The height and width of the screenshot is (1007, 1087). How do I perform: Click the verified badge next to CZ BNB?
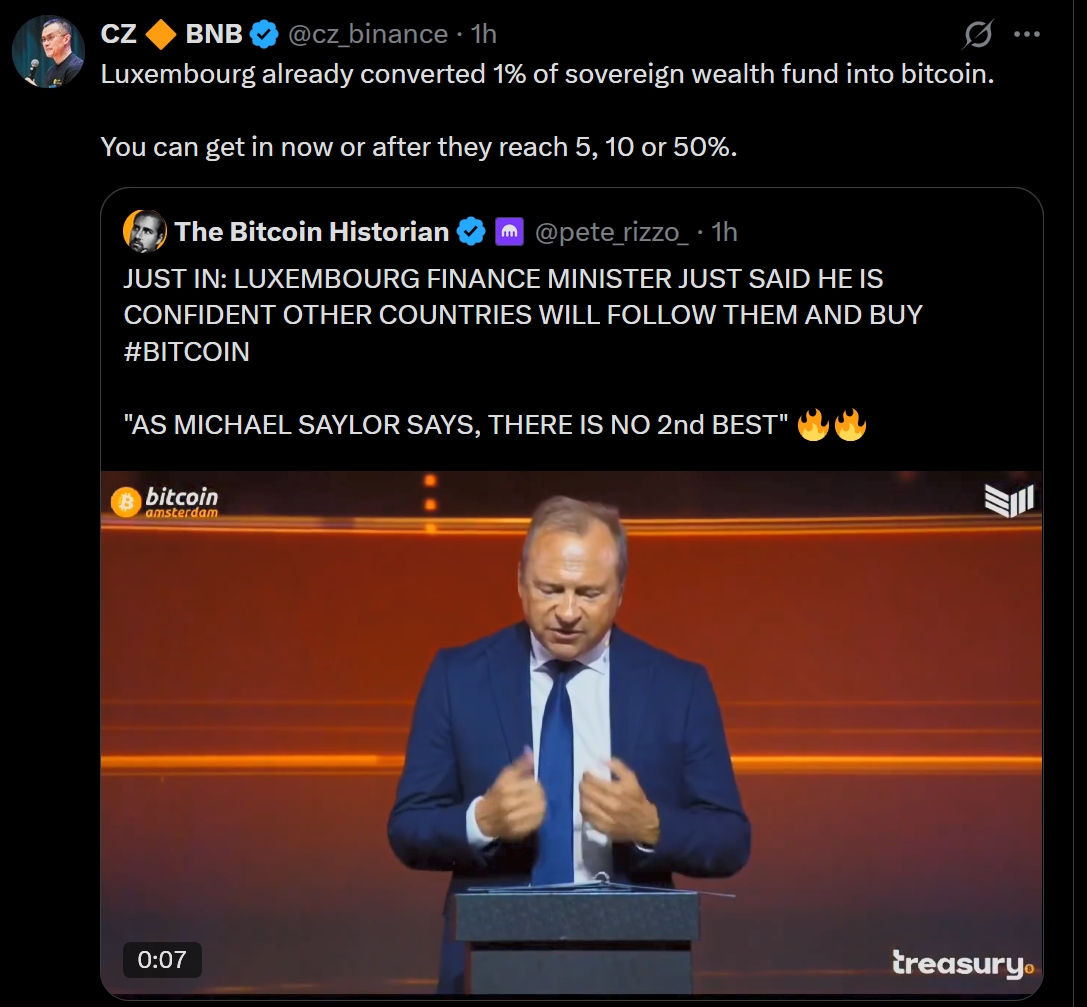click(264, 34)
